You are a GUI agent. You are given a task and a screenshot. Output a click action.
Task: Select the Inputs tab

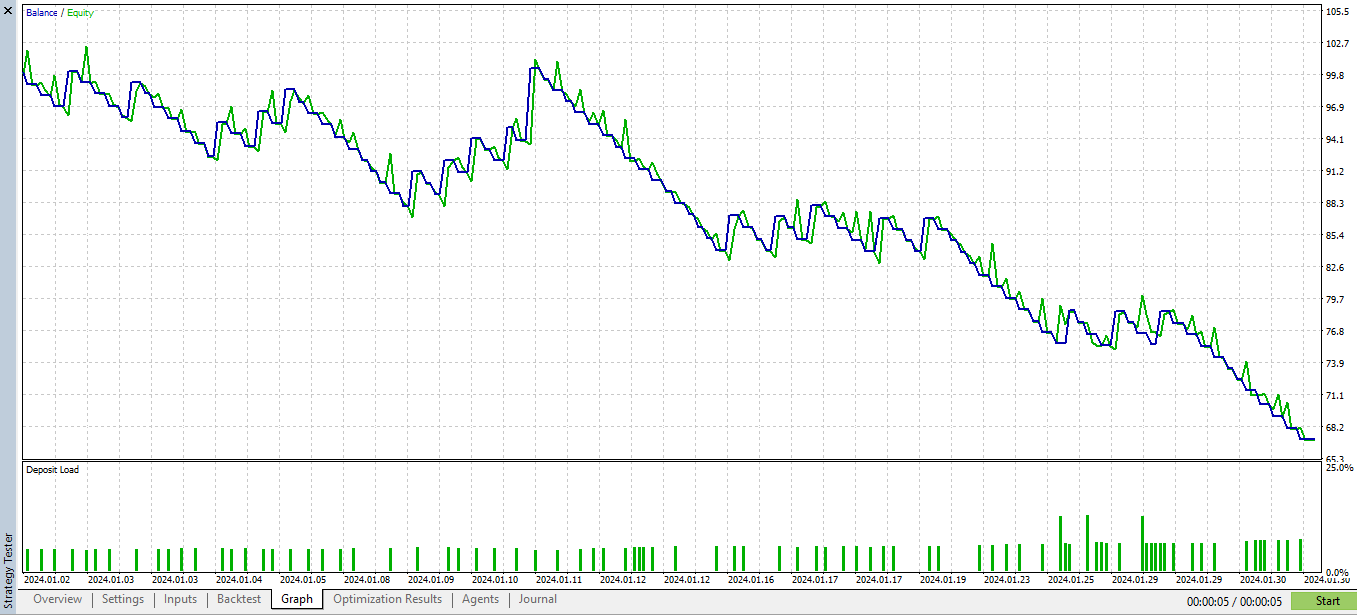tap(180, 599)
